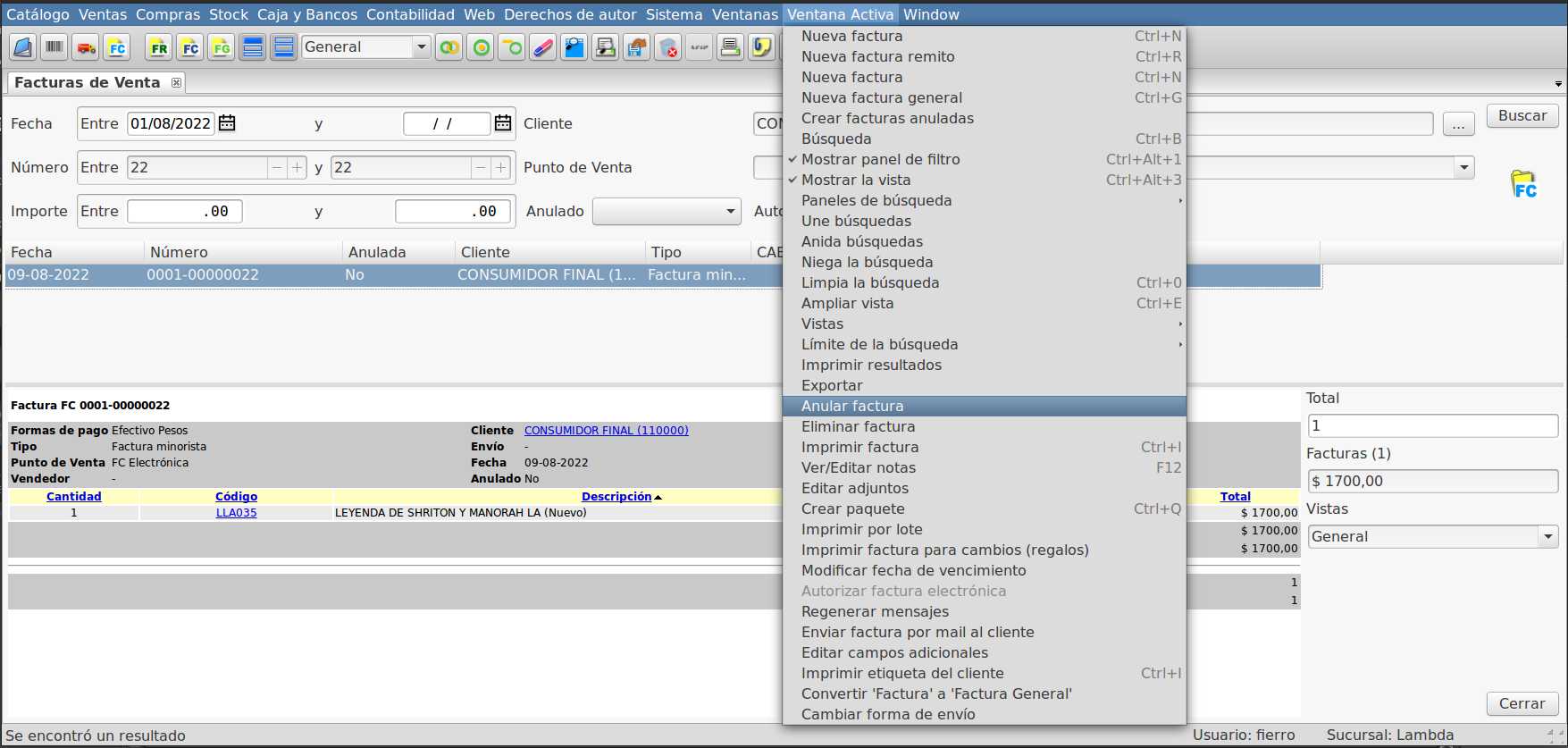Click the Facturas (1) amount field

[x=1433, y=482]
